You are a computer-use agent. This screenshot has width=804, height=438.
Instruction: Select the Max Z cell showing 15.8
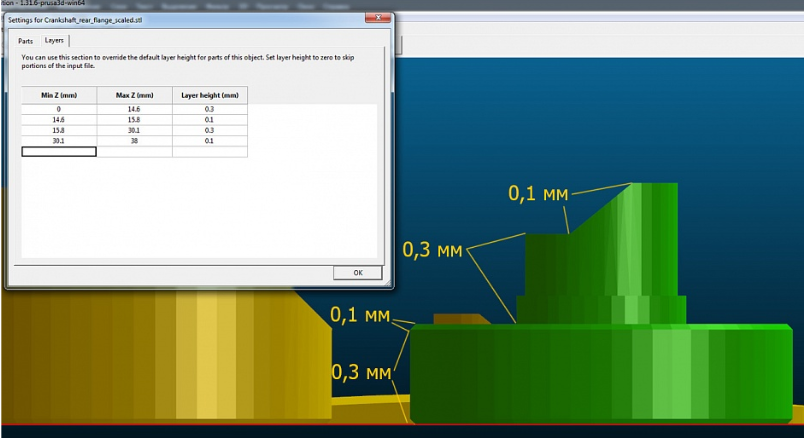point(134,120)
